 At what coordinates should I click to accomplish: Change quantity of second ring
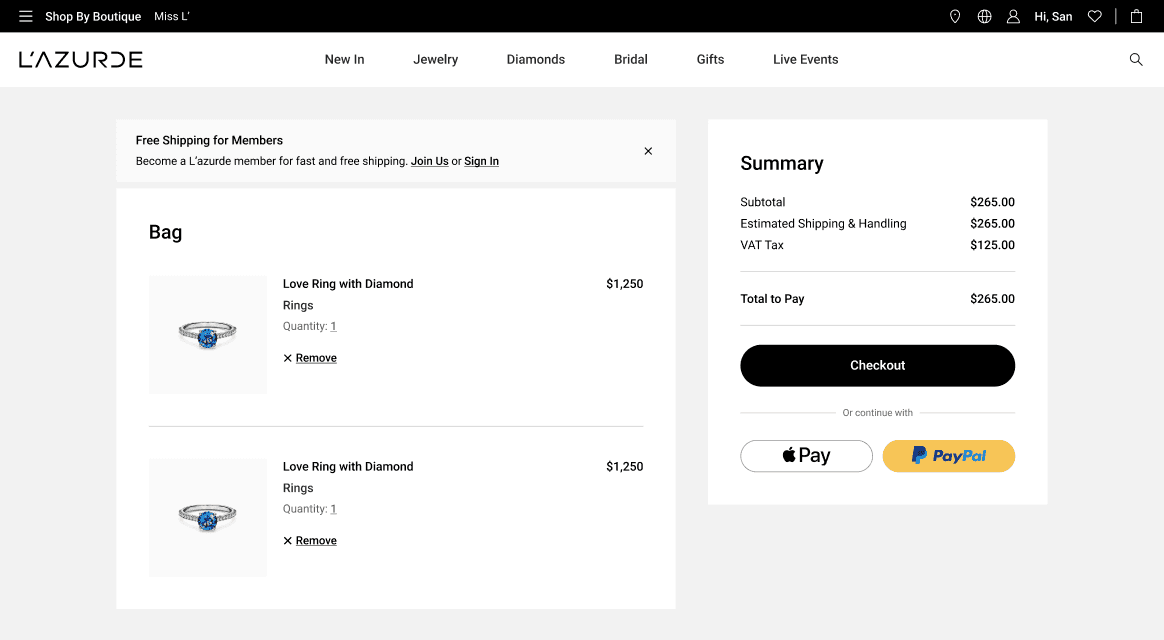pyautogui.click(x=333, y=509)
